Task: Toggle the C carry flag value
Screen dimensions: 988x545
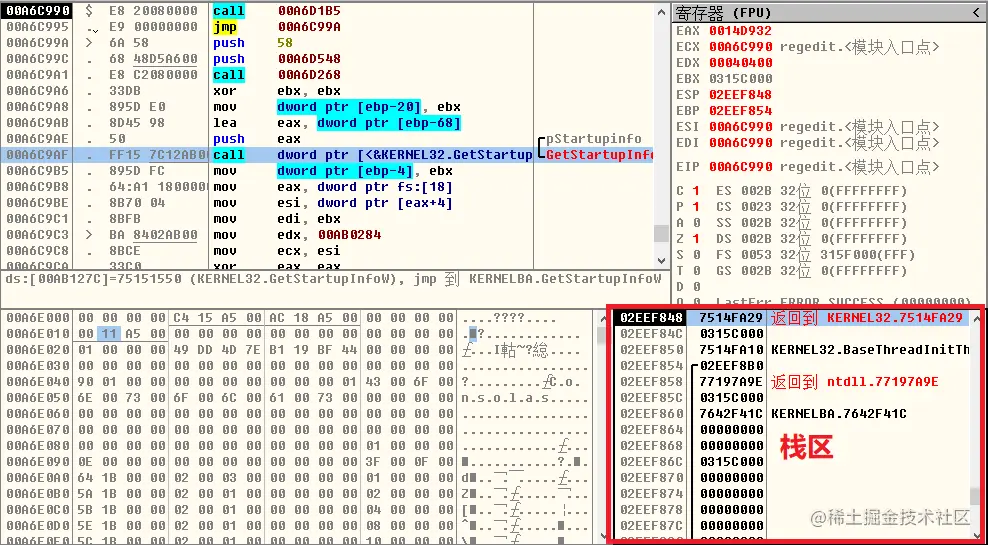Action: [696, 191]
